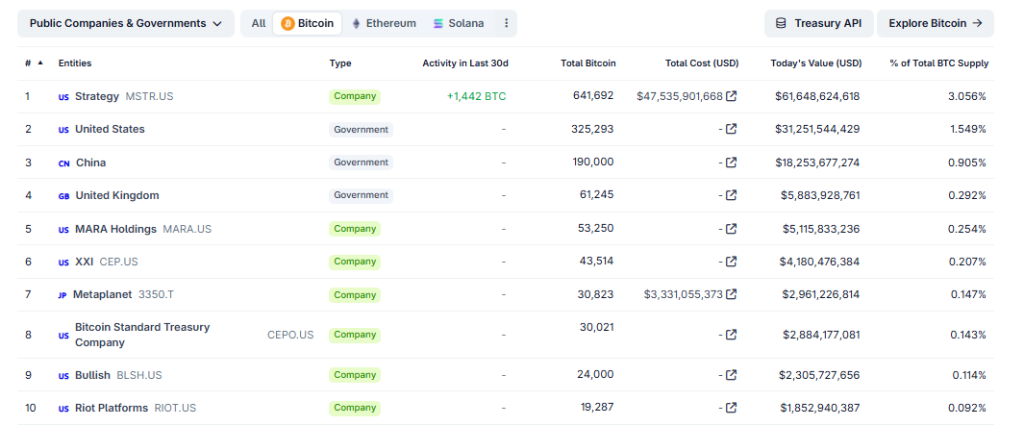Click Company badge in Strategy row
Image resolution: width=1024 pixels, height=426 pixels.
pyautogui.click(x=355, y=97)
